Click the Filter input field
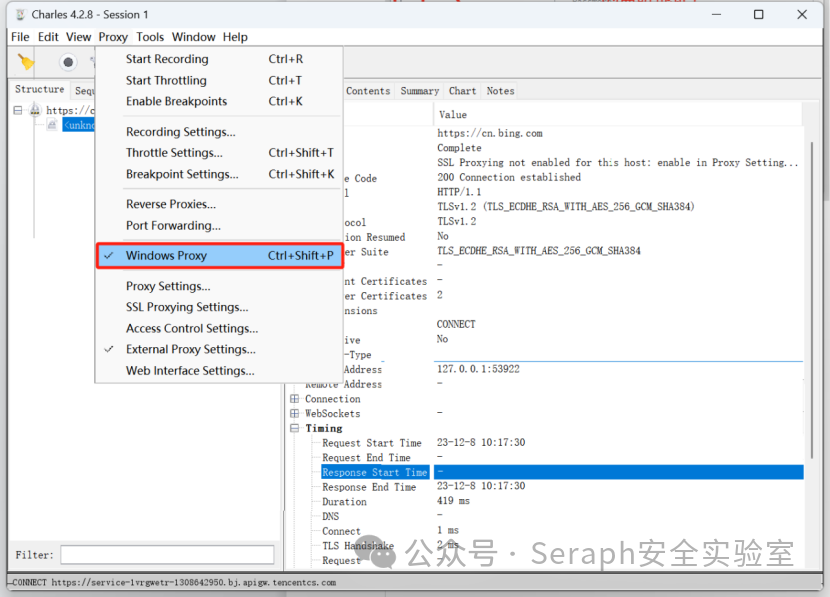The height and width of the screenshot is (597, 830). (x=167, y=555)
